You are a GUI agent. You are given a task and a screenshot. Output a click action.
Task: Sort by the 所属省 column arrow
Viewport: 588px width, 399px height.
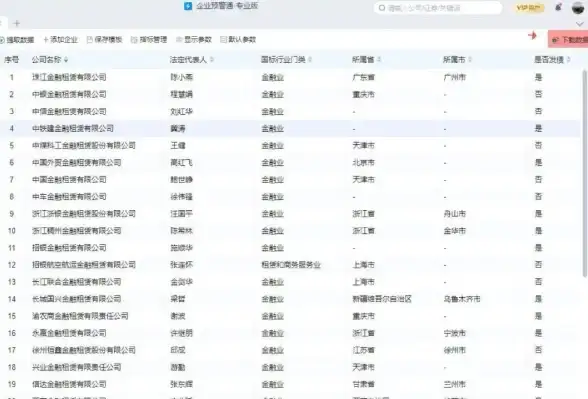[x=379, y=60]
